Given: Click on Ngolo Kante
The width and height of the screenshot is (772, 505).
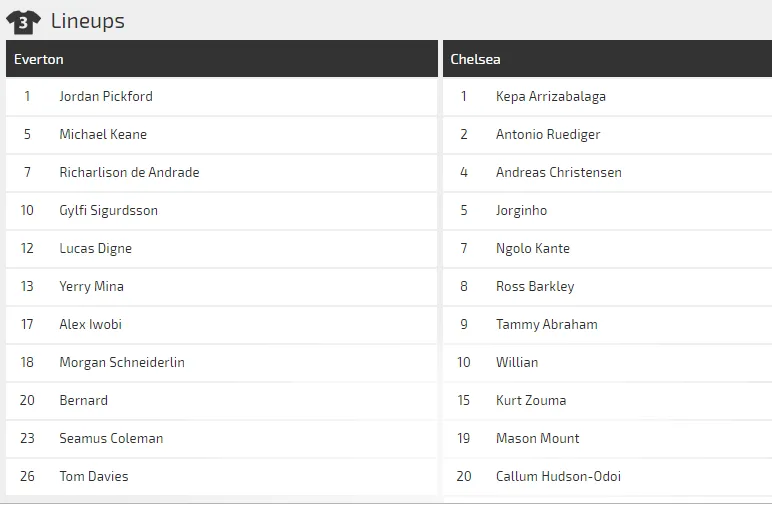Looking at the screenshot, I should coord(533,249).
